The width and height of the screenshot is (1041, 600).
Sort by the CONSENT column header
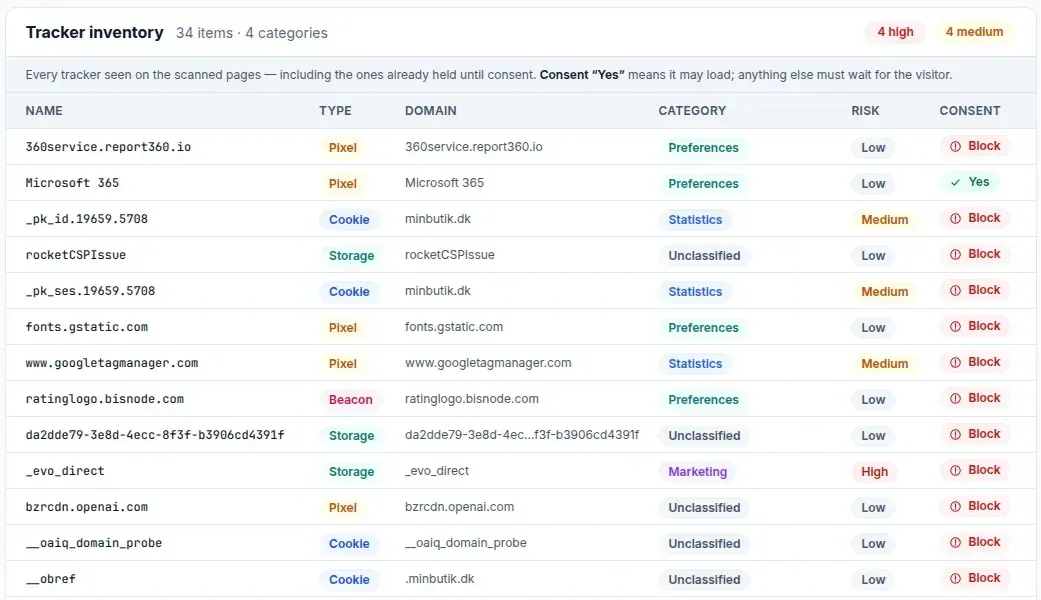969,111
